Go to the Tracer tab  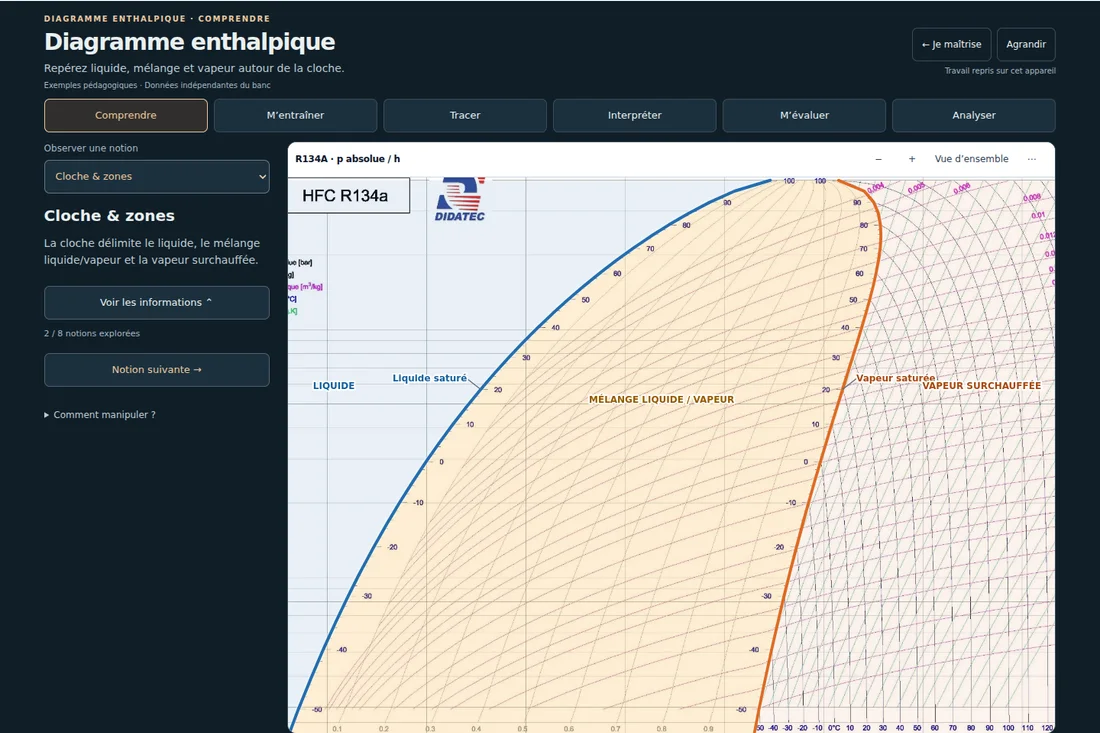pos(465,115)
